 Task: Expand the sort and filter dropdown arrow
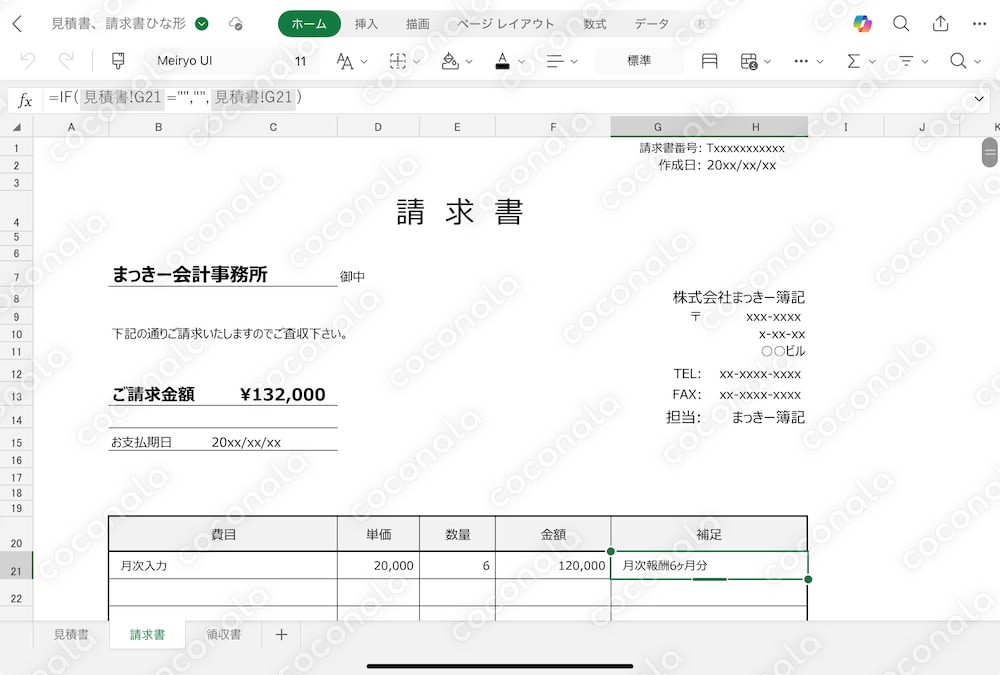click(x=925, y=62)
